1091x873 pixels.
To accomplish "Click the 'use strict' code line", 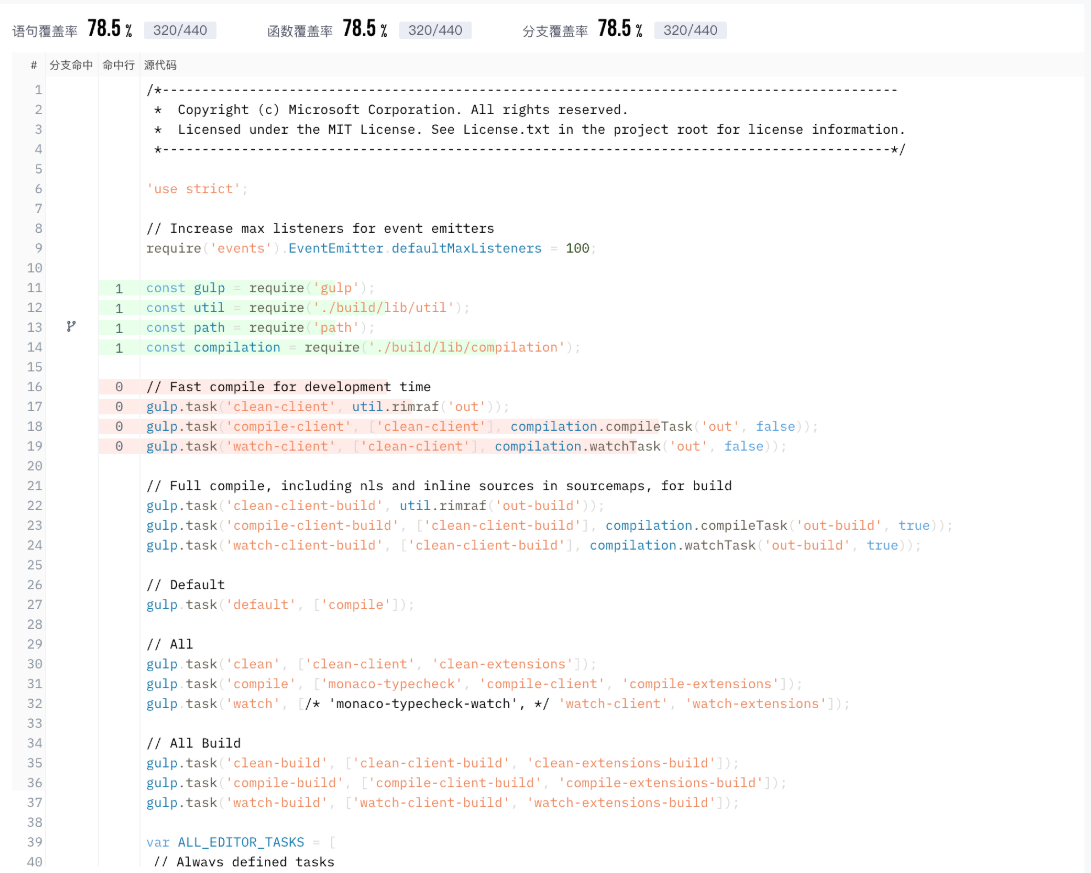I will pos(197,189).
